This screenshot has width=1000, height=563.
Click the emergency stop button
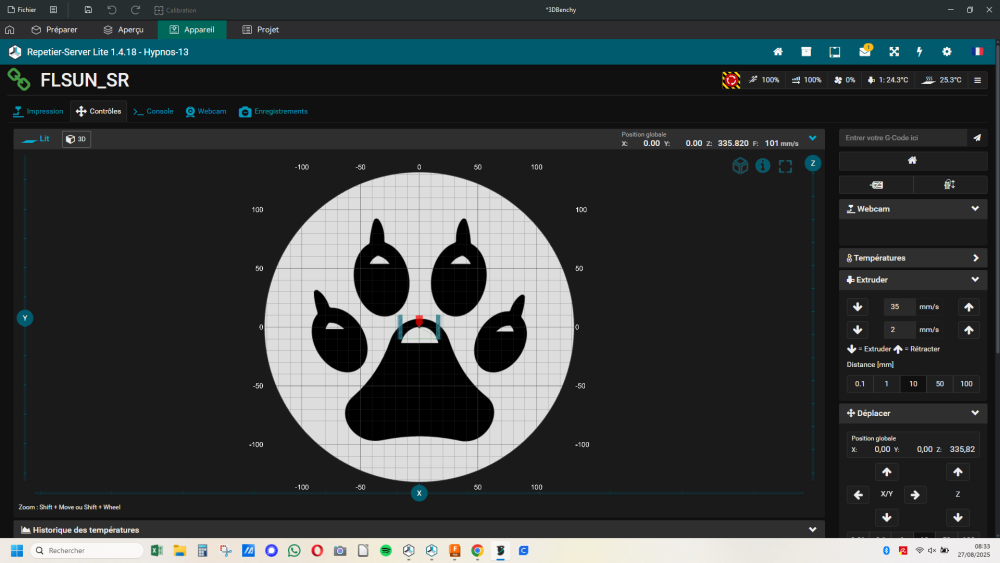click(x=731, y=80)
